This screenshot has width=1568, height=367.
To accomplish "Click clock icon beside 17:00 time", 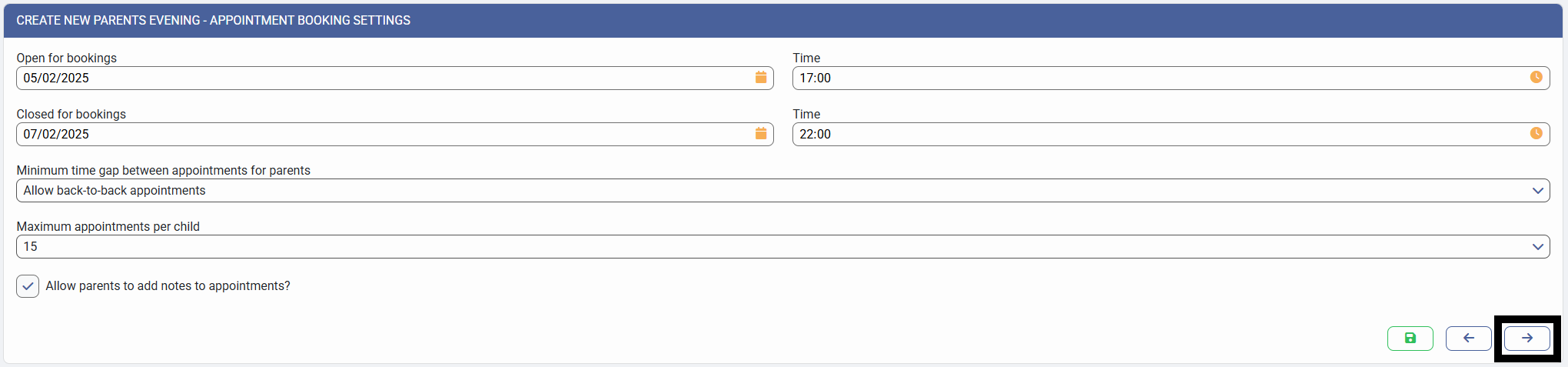I will pos(1536,77).
